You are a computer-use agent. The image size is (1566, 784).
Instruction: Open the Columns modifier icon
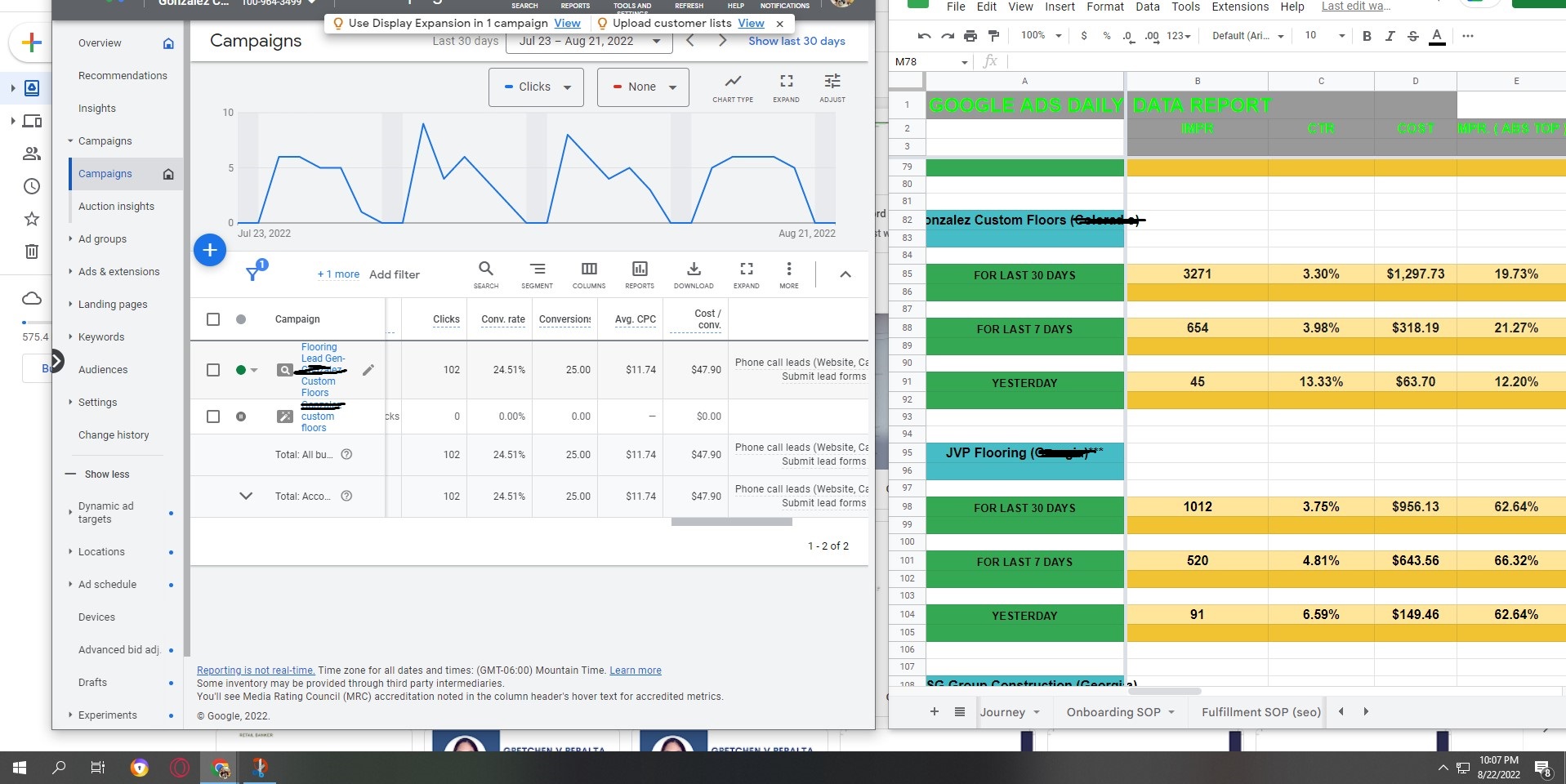click(589, 274)
